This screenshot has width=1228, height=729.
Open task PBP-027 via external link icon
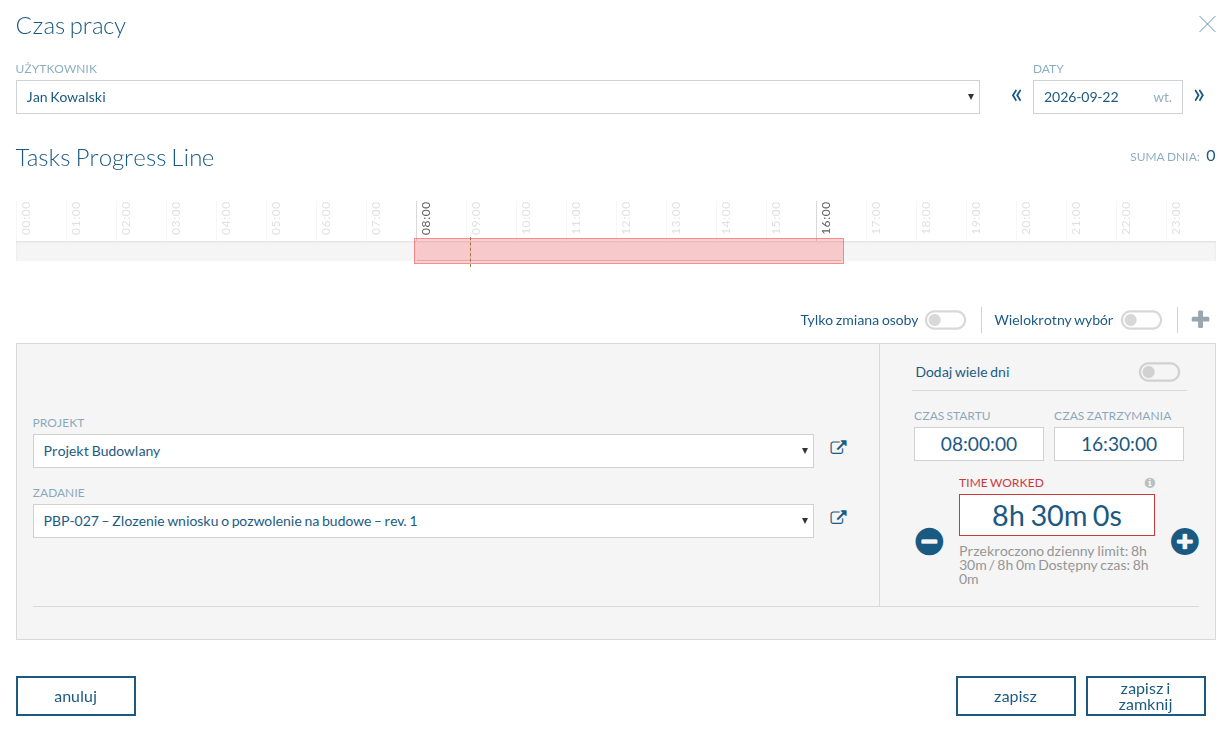click(x=839, y=518)
